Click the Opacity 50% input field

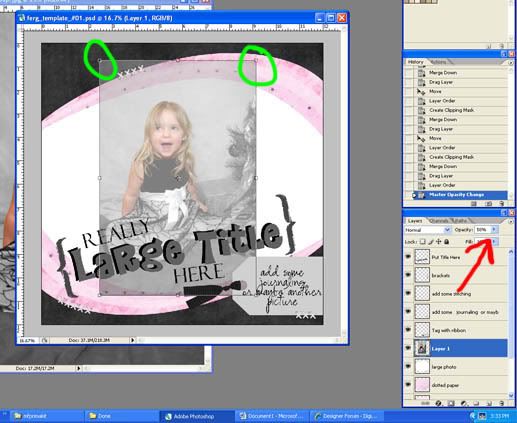click(483, 230)
